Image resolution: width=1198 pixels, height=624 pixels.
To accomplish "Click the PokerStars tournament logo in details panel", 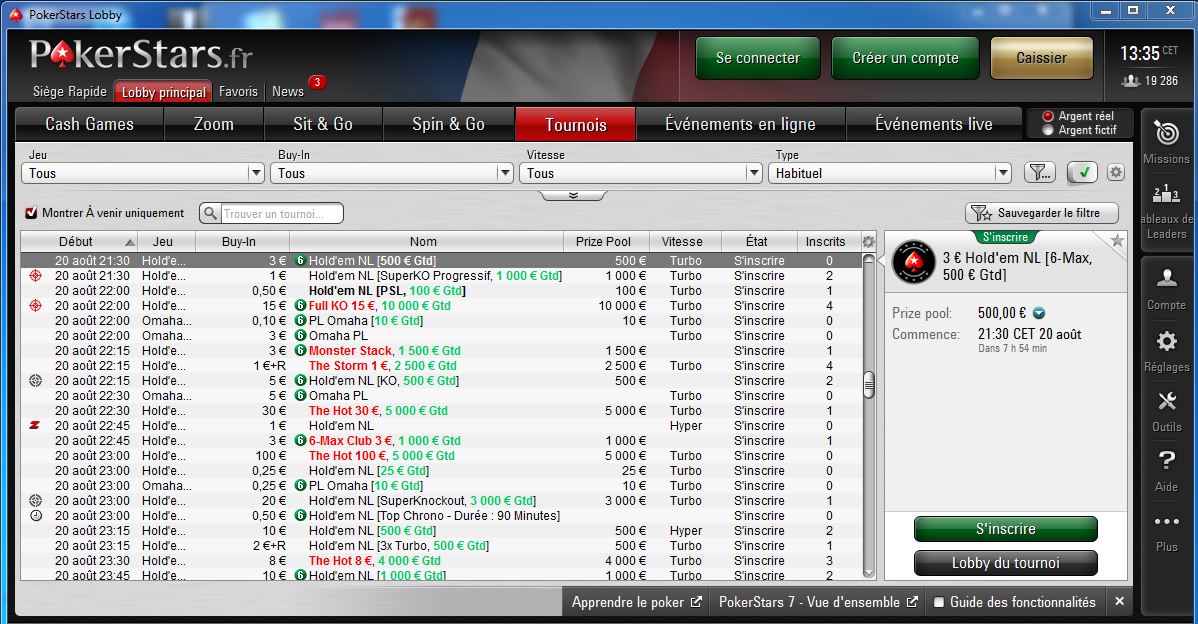I will (914, 262).
